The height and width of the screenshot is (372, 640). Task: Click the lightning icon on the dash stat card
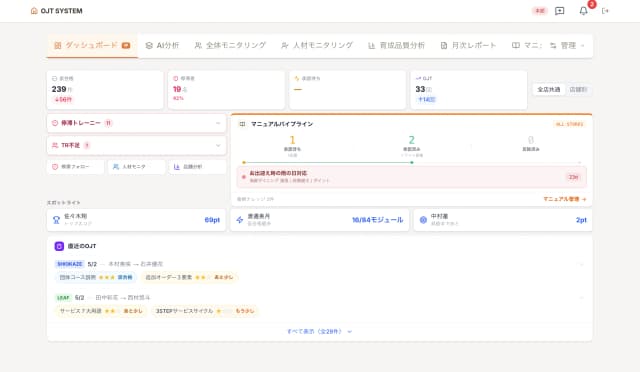[297, 78]
